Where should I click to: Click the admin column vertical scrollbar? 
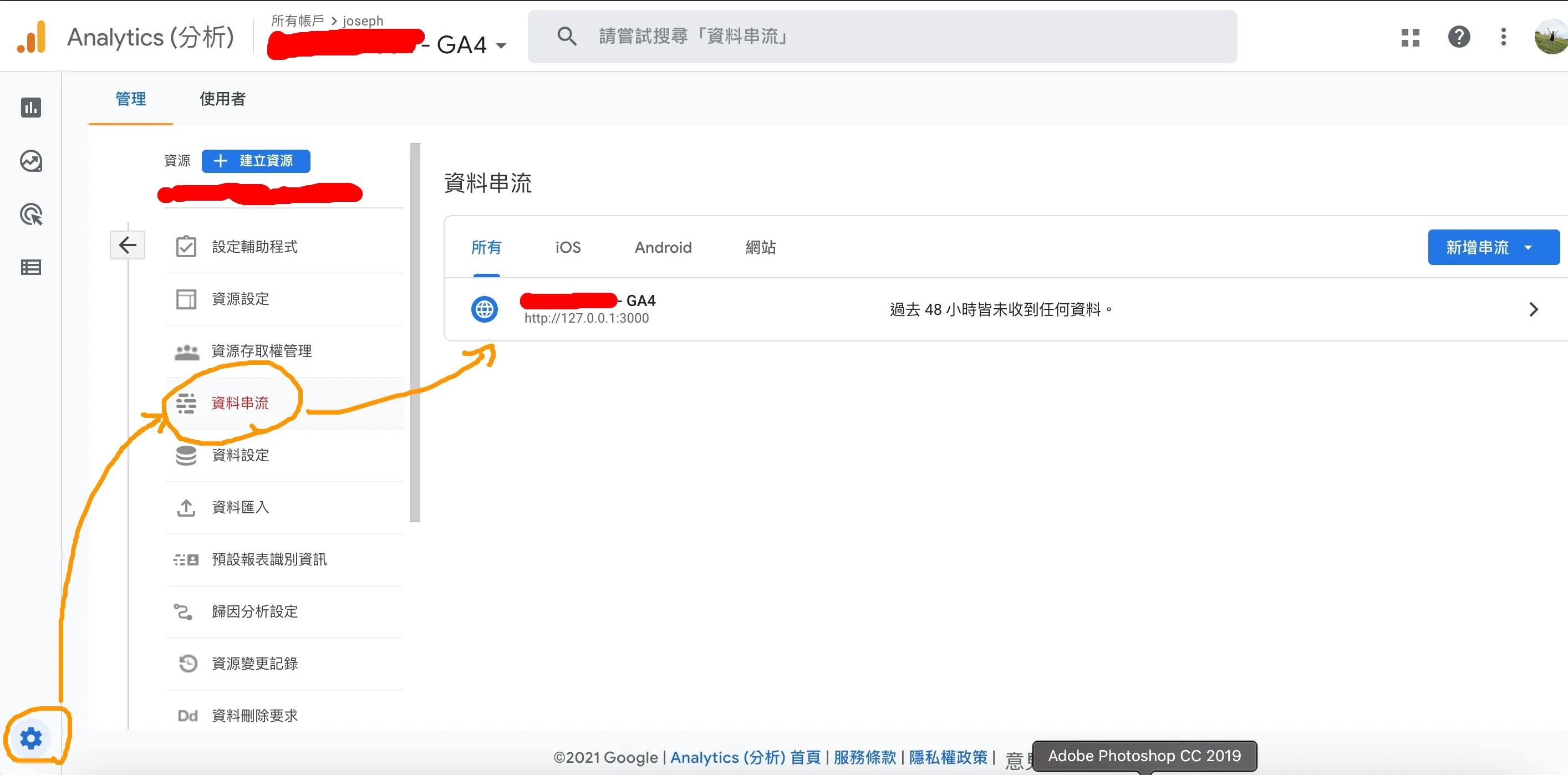pyautogui.click(x=415, y=333)
